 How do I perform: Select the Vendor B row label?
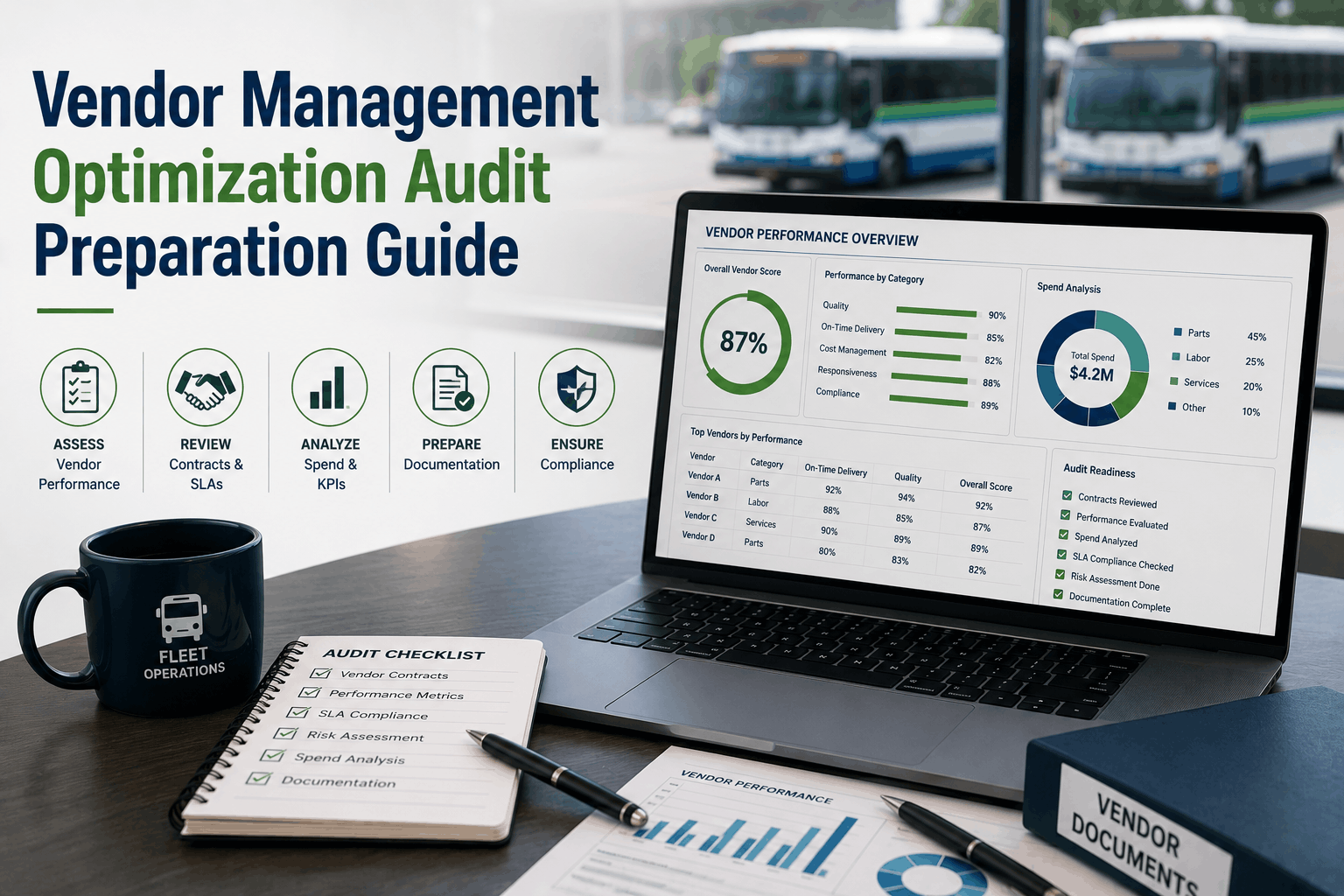click(702, 496)
